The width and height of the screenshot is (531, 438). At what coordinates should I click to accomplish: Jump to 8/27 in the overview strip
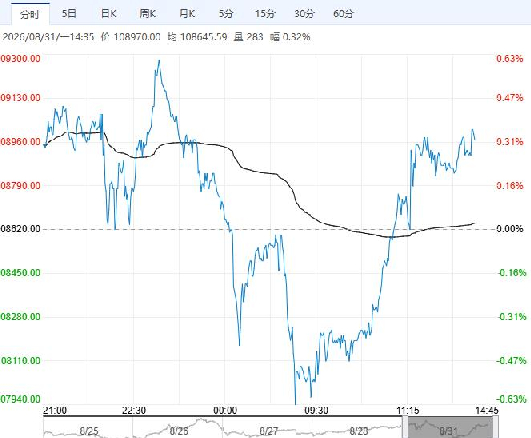pos(269,431)
